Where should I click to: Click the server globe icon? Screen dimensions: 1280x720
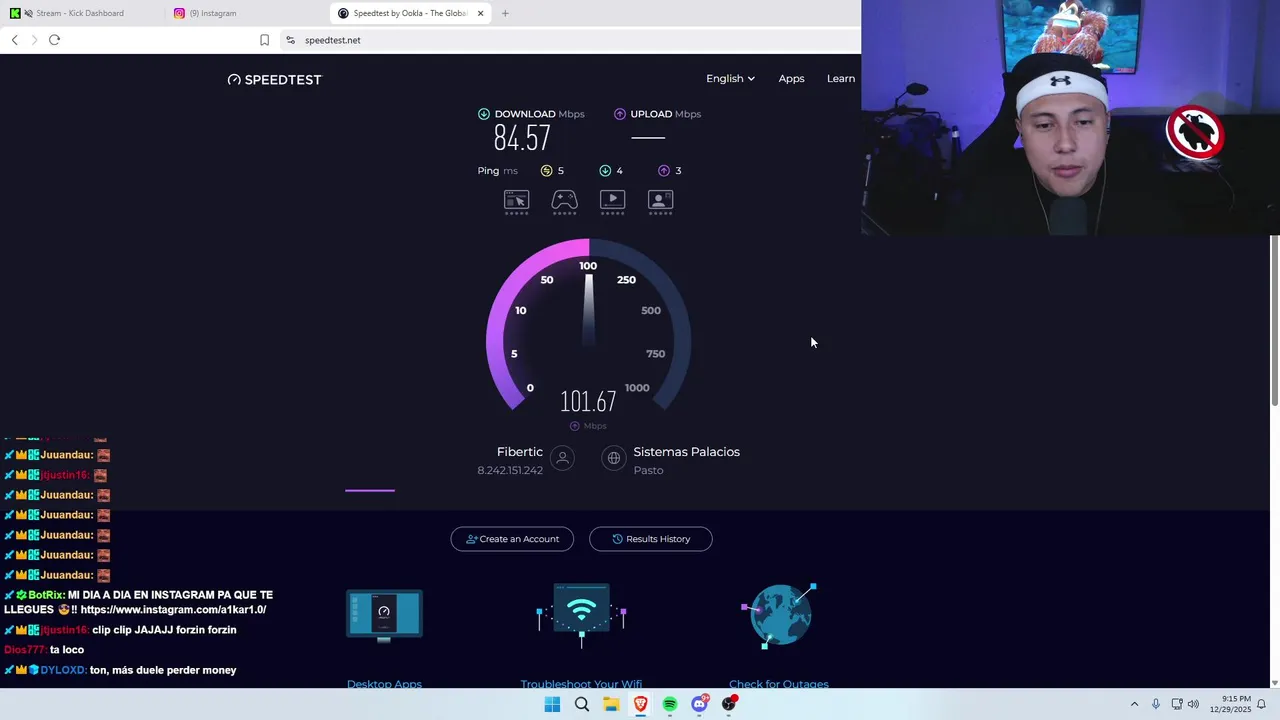click(614, 458)
